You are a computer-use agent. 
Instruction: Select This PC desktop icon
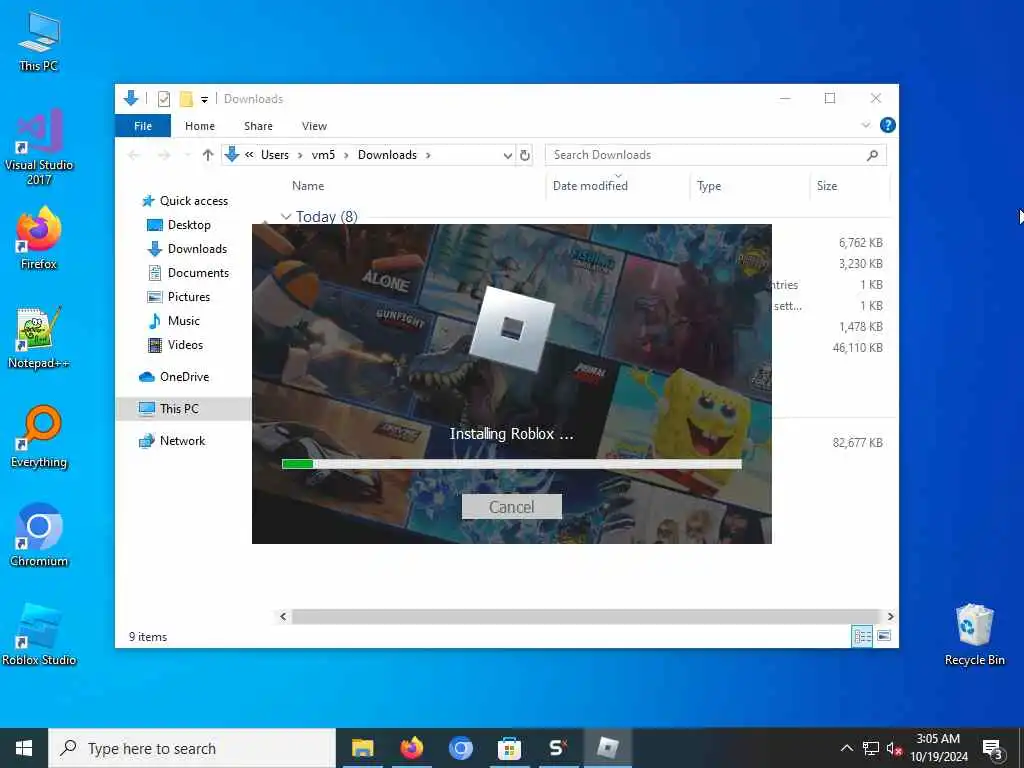tap(39, 42)
